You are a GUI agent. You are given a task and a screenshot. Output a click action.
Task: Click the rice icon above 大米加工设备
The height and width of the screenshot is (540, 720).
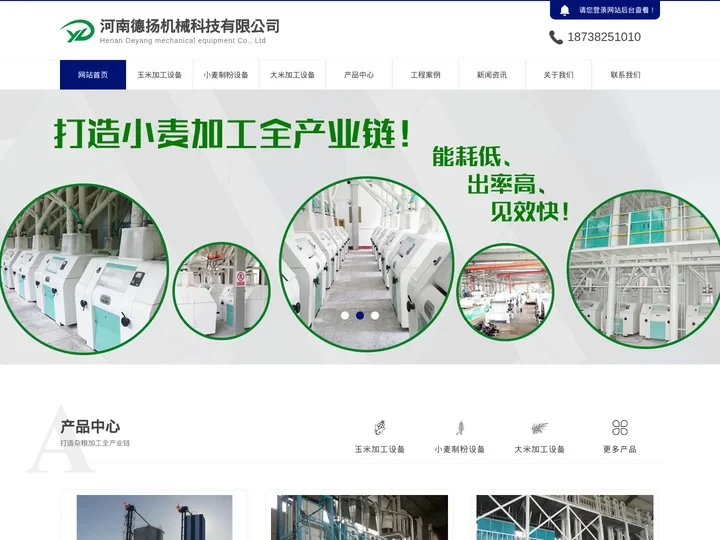[540, 428]
